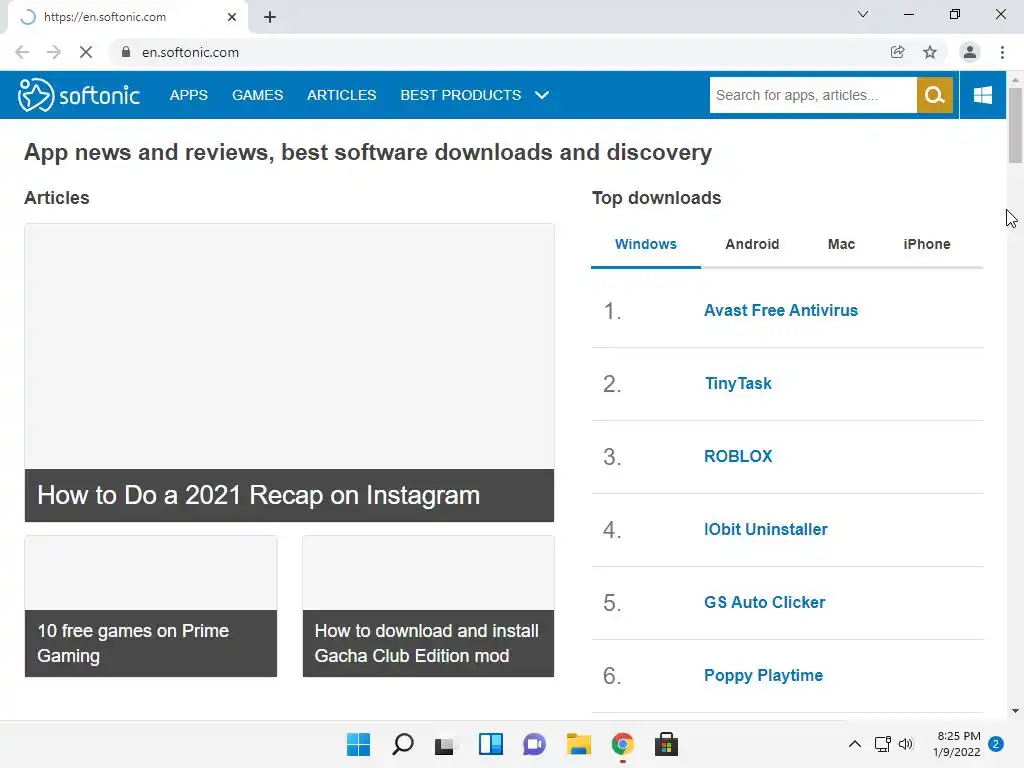Bookmark this page with the star
The image size is (1024, 768).
930,52
